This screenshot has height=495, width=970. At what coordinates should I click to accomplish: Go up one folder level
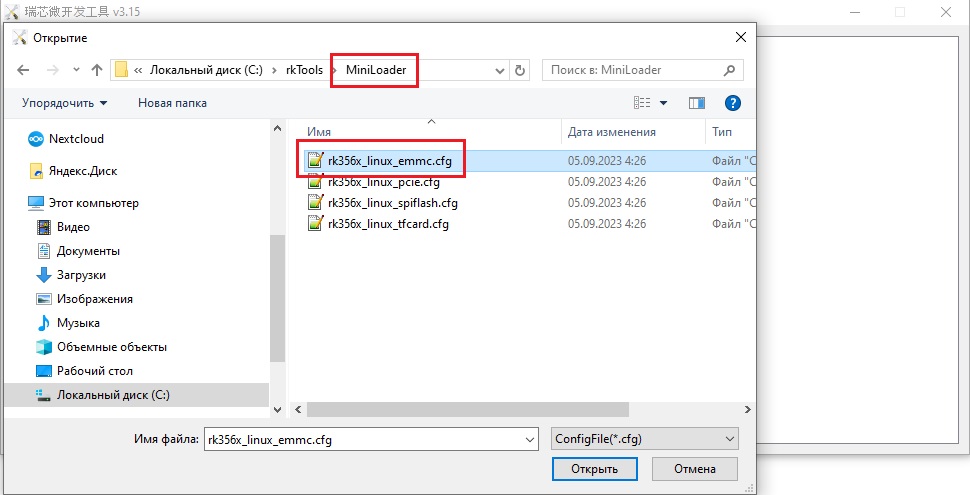[x=97, y=70]
